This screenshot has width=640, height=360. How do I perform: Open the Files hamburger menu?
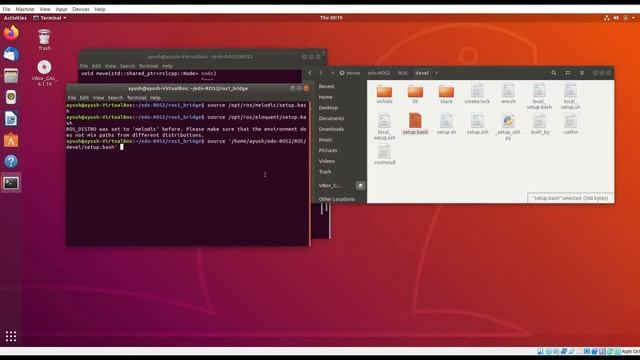point(582,73)
